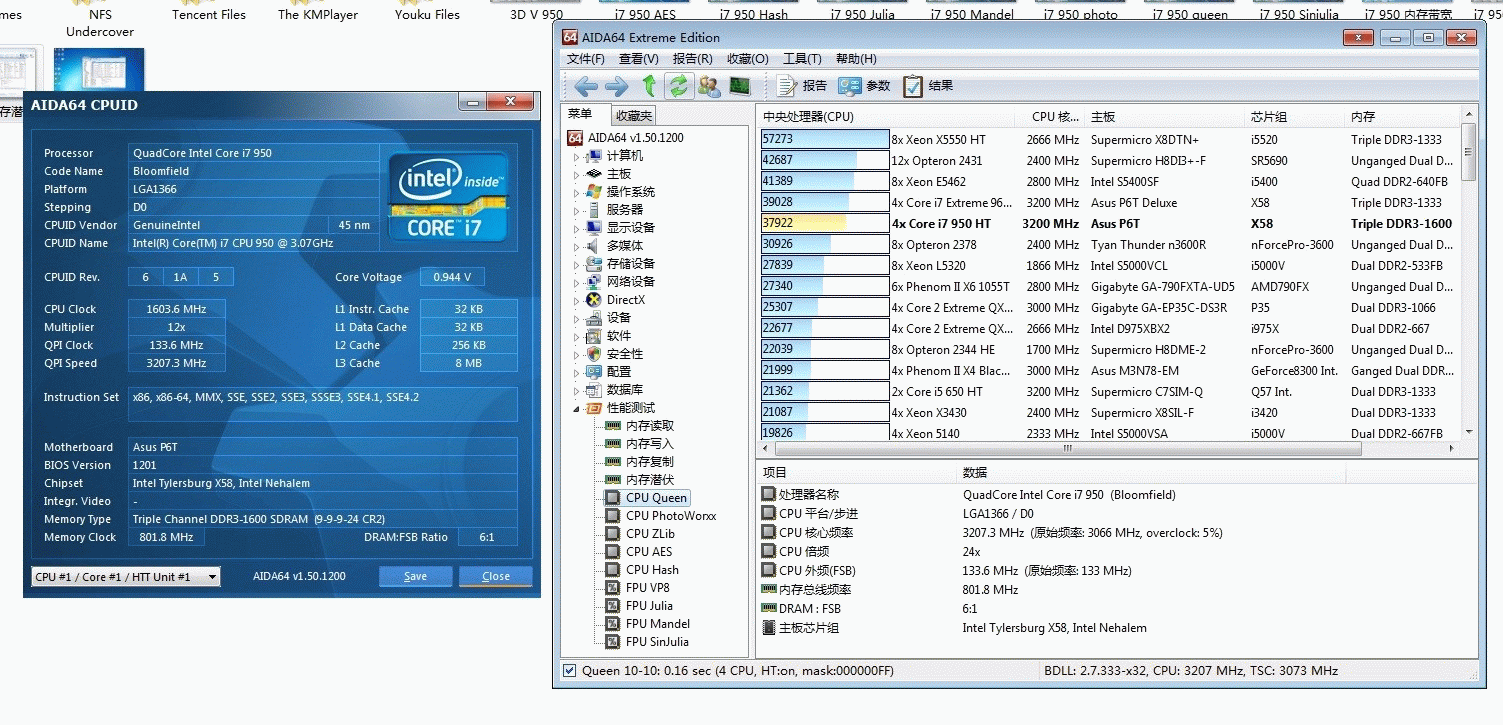Select FPU Julia benchmark in tree
Image resolution: width=1503 pixels, height=725 pixels.
click(x=649, y=606)
